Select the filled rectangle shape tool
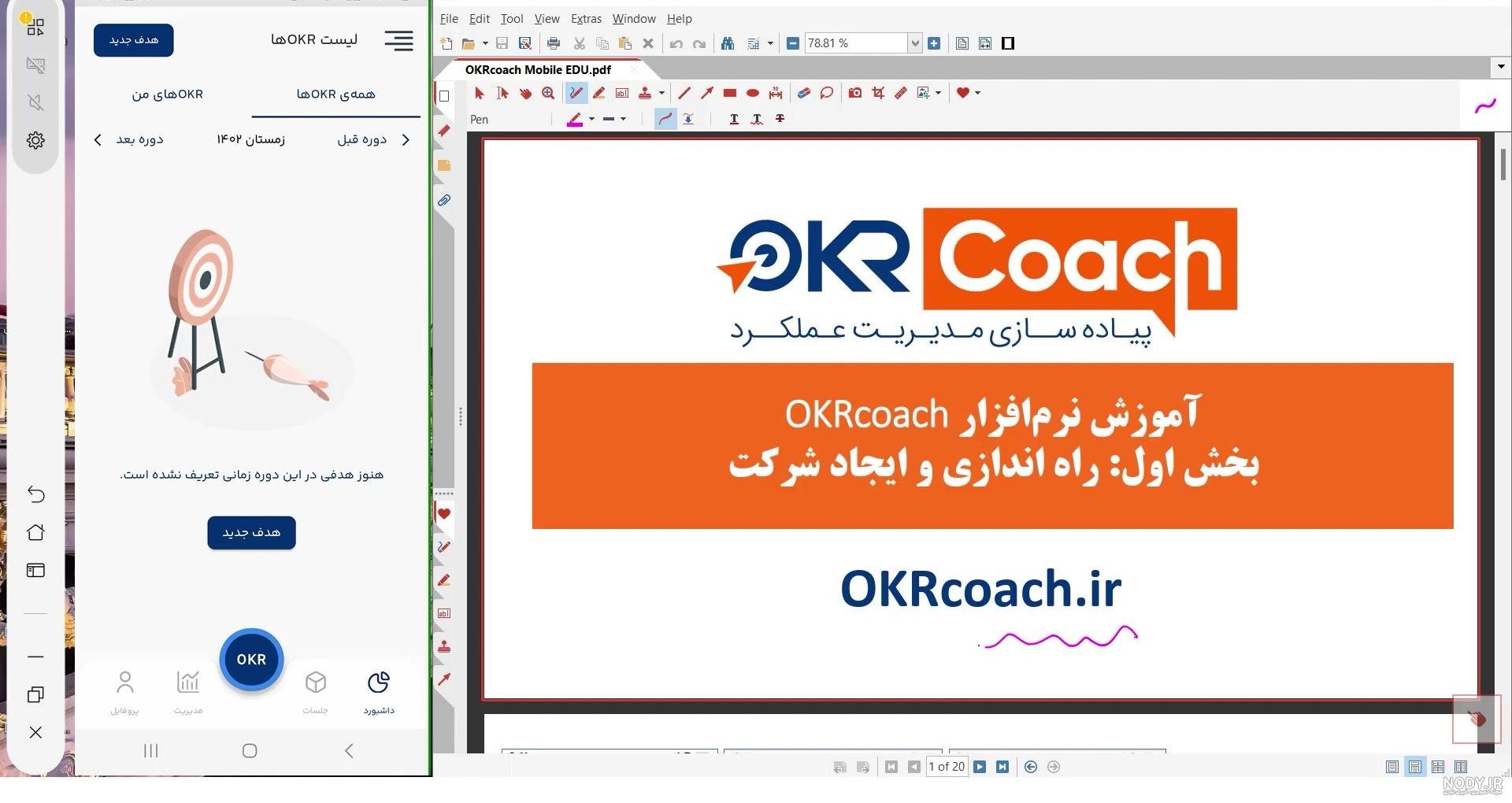Viewport: 1512px width, 803px height. [730, 93]
